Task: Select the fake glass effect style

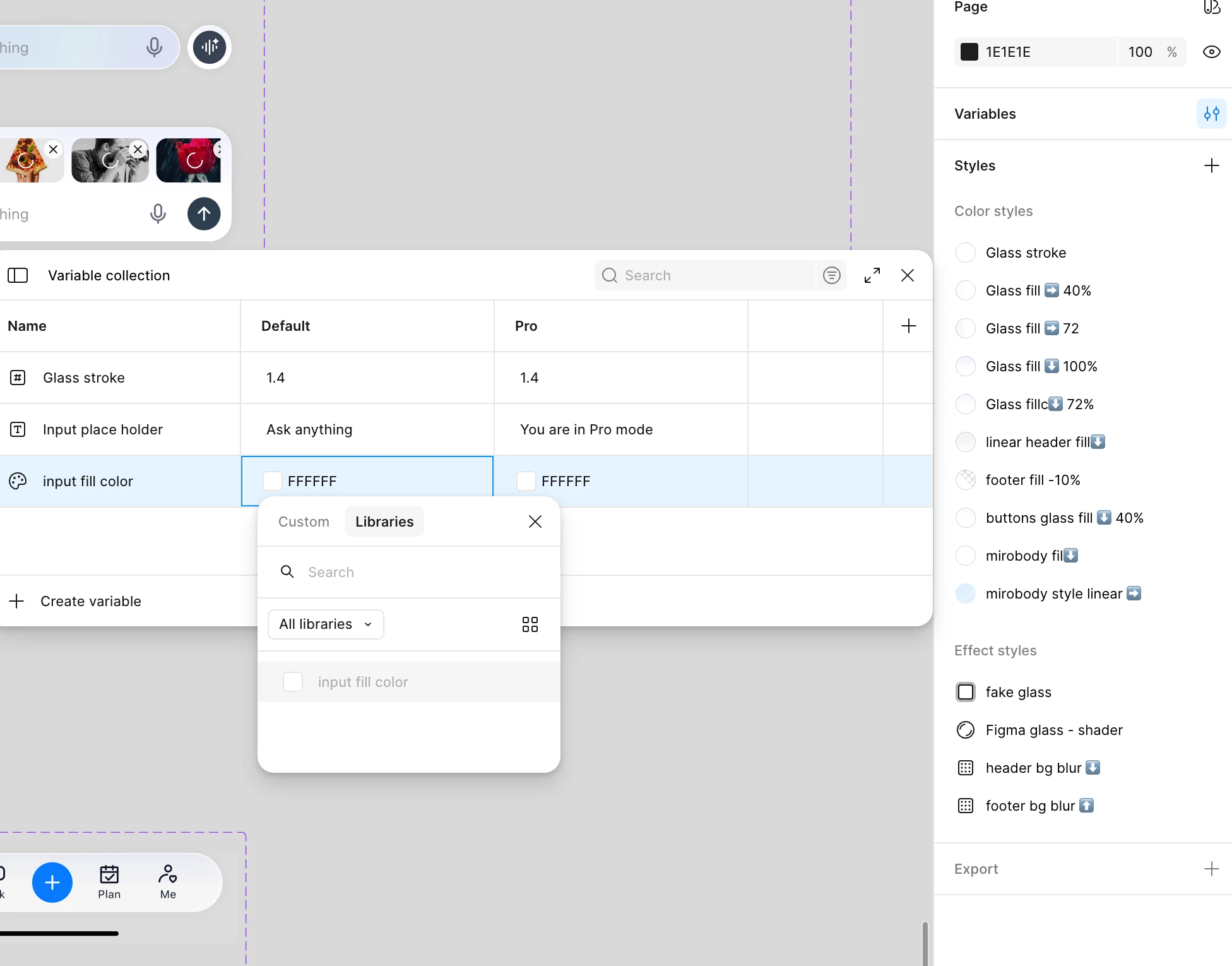Action: [1018, 692]
